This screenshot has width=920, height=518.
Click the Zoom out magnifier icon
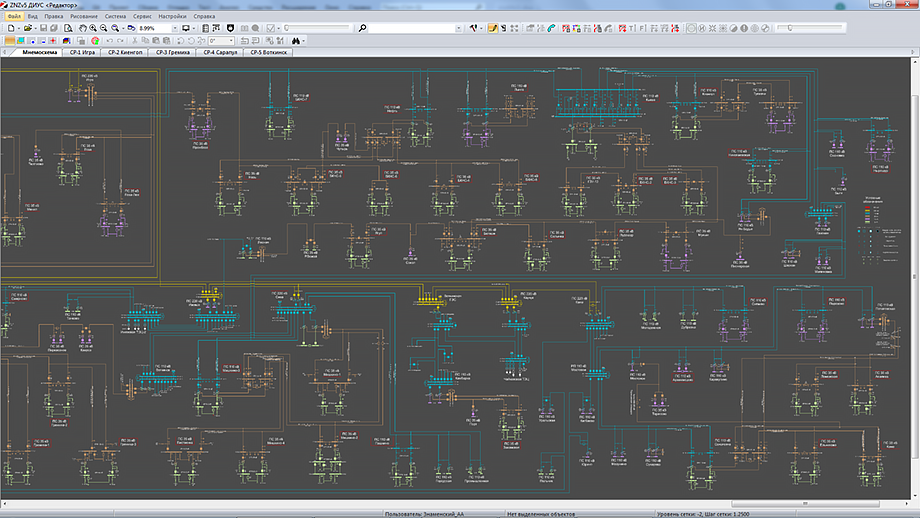coord(104,28)
